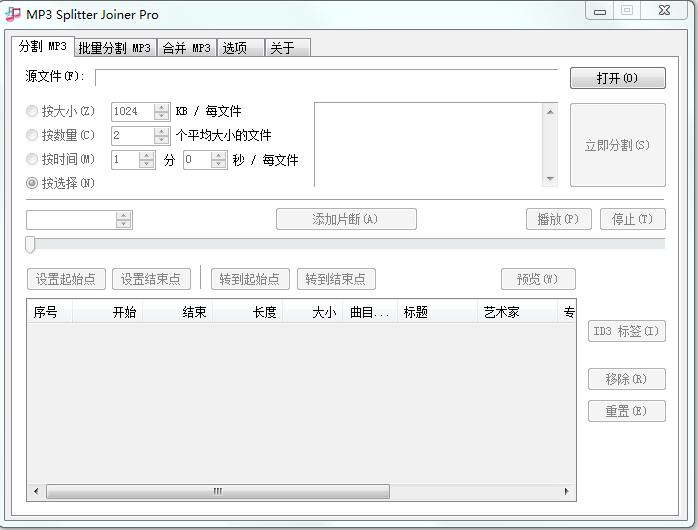Click the playback position slider thumb
Viewport: 698px width, 530px height.
30,245
